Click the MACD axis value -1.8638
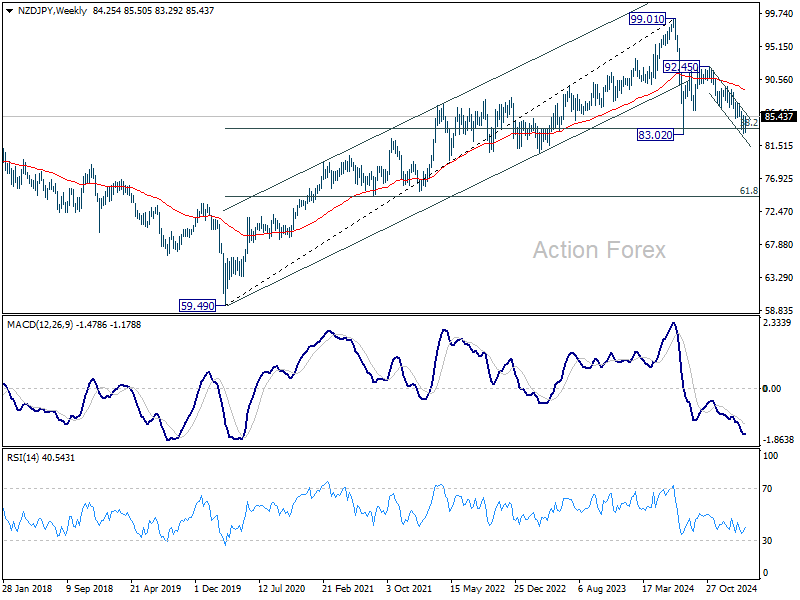 click(778, 439)
